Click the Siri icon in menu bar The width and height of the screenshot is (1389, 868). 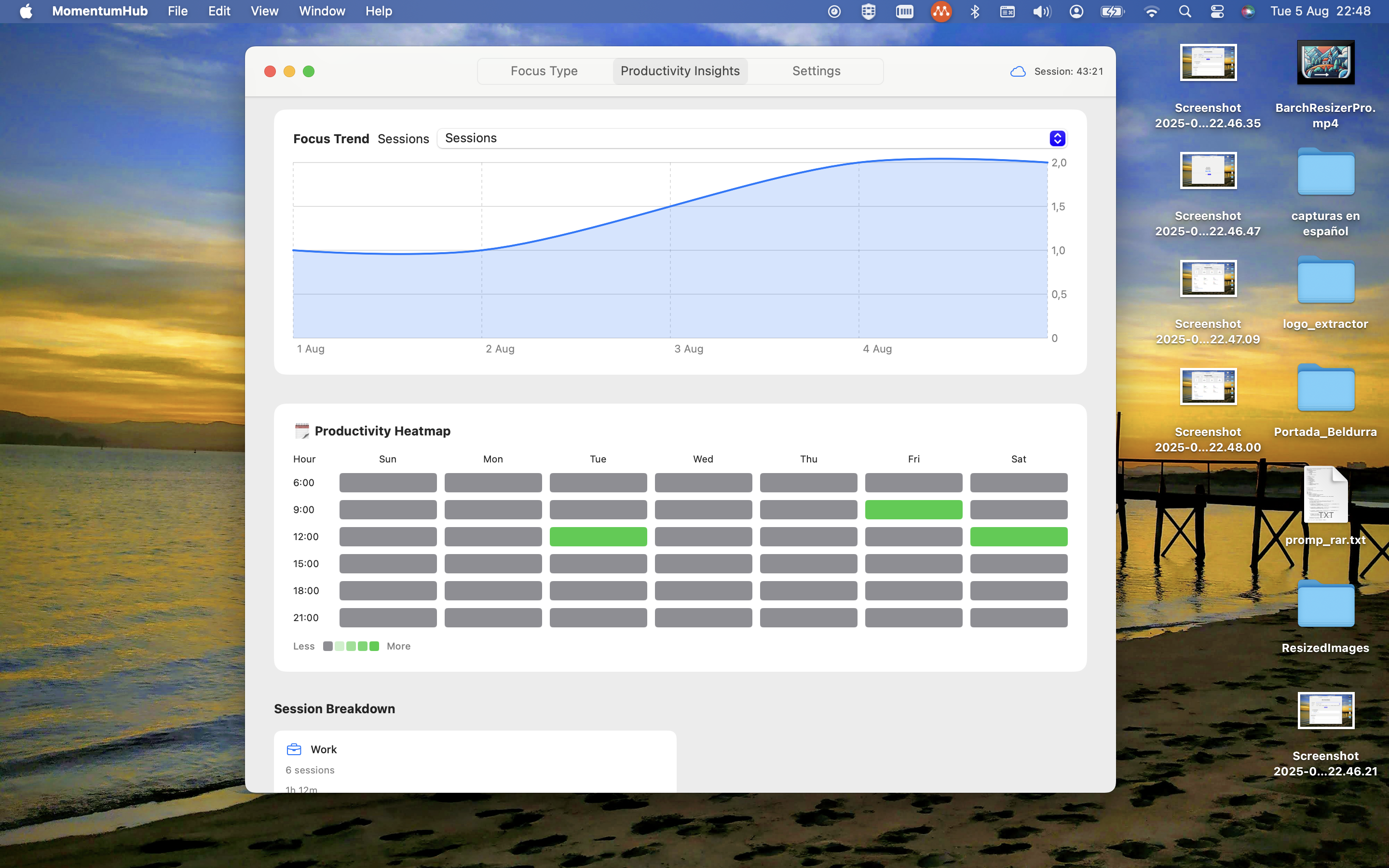[1248, 11]
